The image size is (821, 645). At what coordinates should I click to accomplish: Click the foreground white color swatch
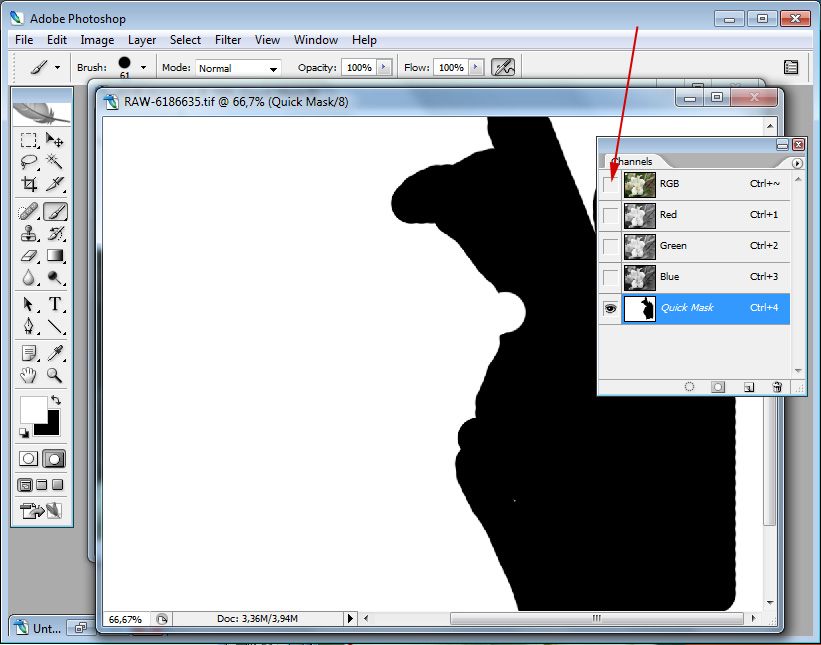click(x=32, y=408)
